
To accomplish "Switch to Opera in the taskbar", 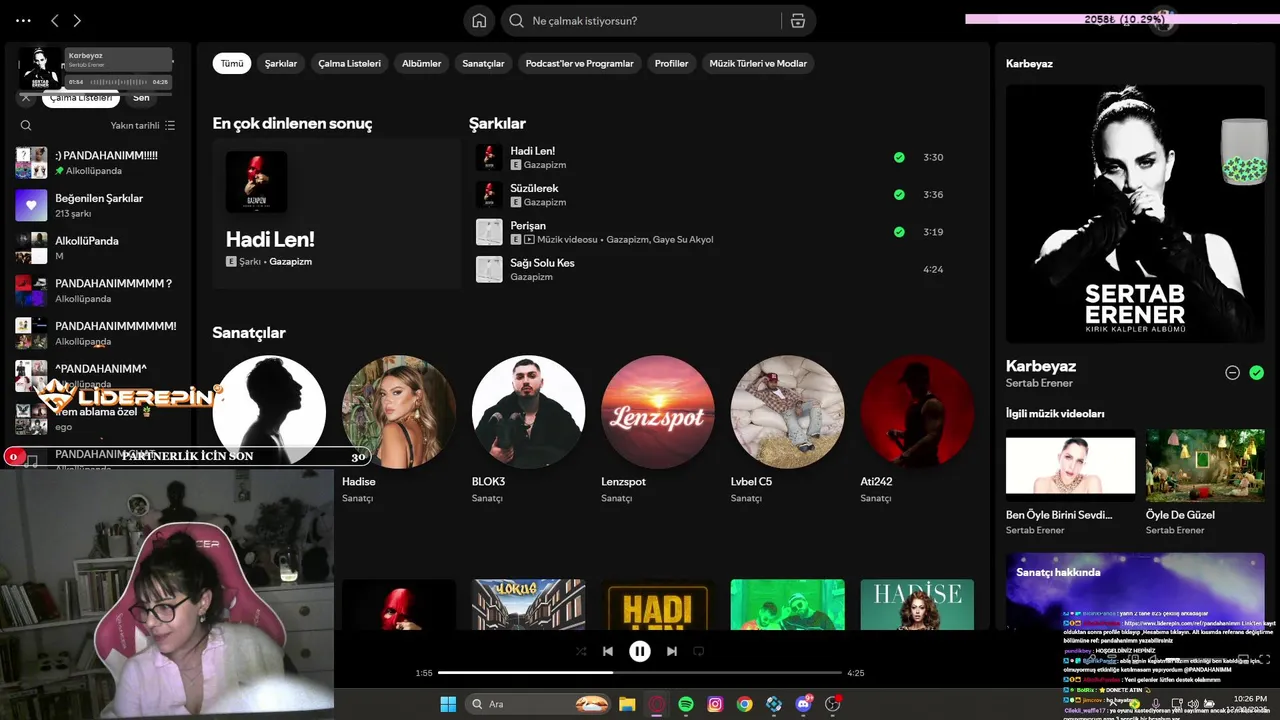I will point(657,704).
